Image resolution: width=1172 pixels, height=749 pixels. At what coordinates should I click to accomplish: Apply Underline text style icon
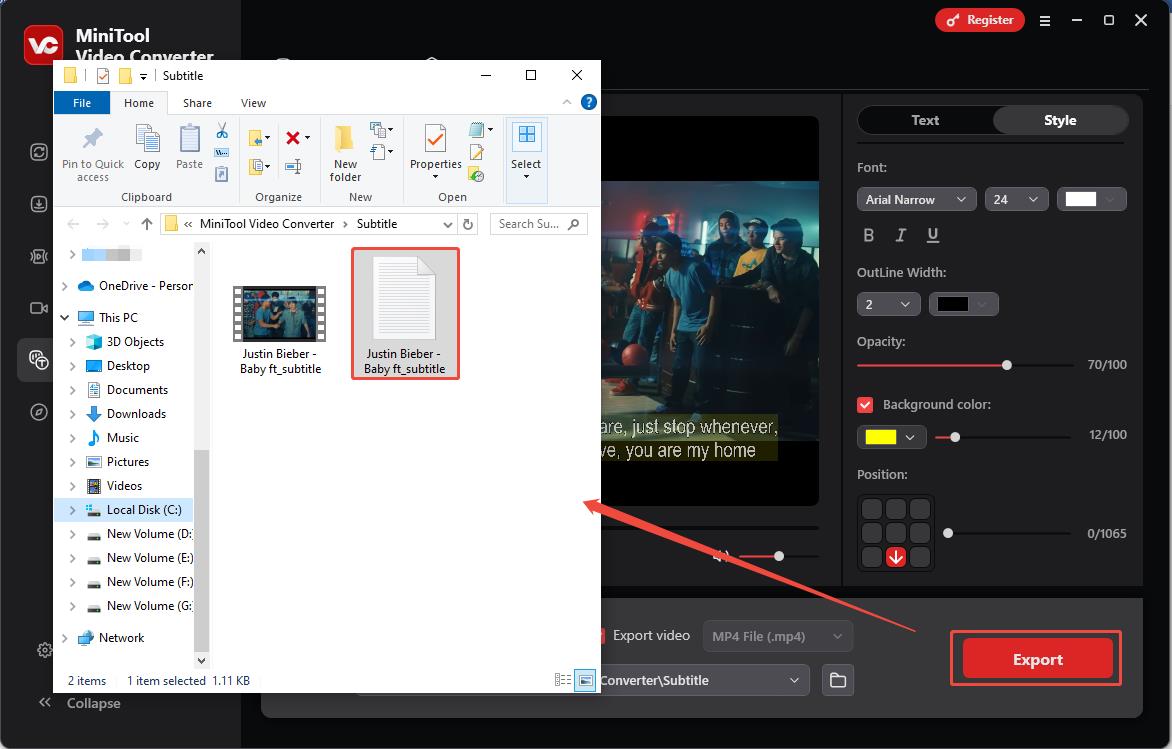tap(933, 235)
